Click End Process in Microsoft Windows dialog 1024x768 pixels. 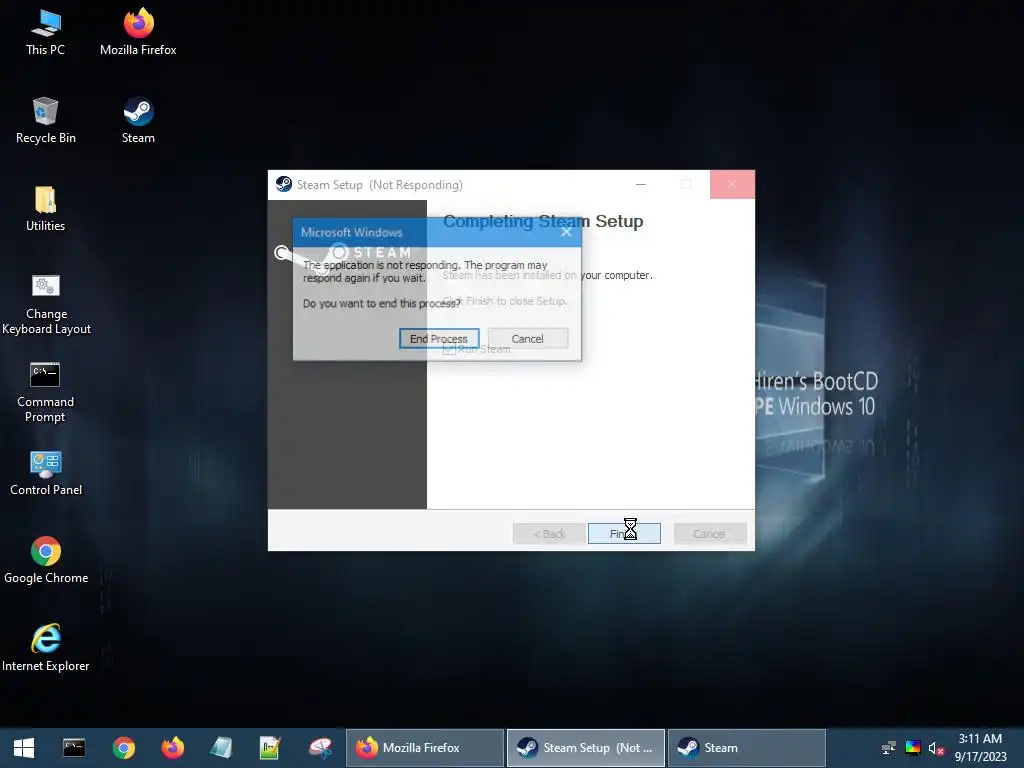[x=439, y=338]
